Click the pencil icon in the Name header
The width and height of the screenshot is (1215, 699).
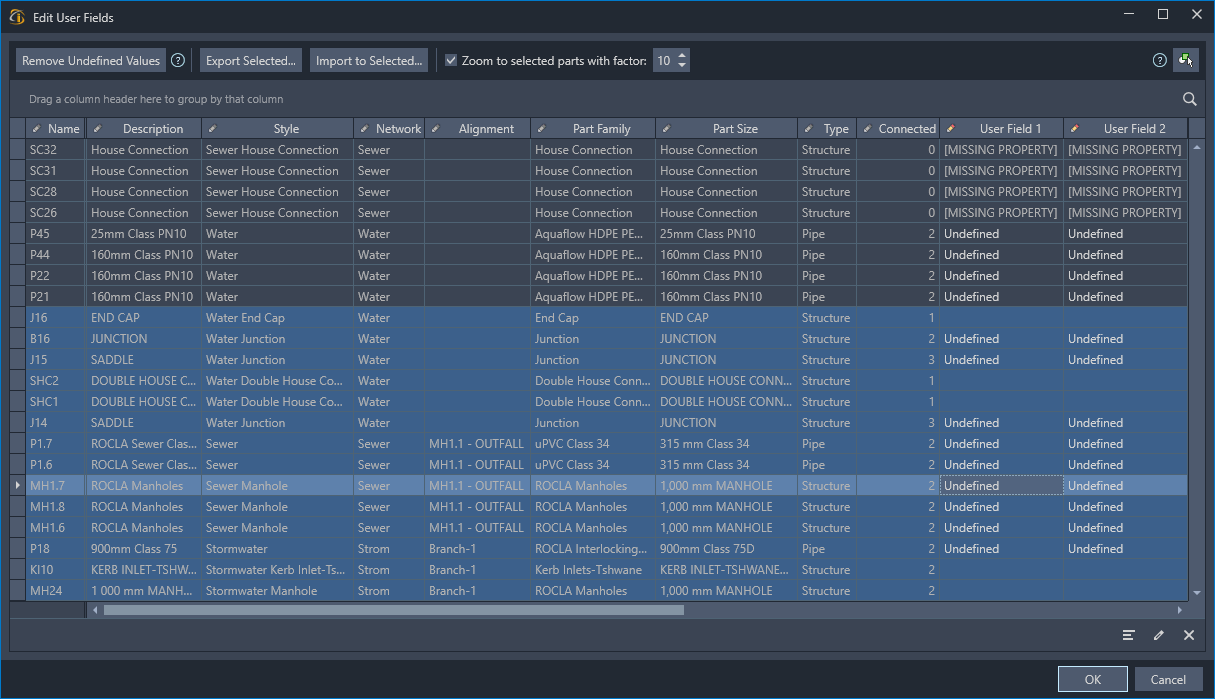[36, 129]
